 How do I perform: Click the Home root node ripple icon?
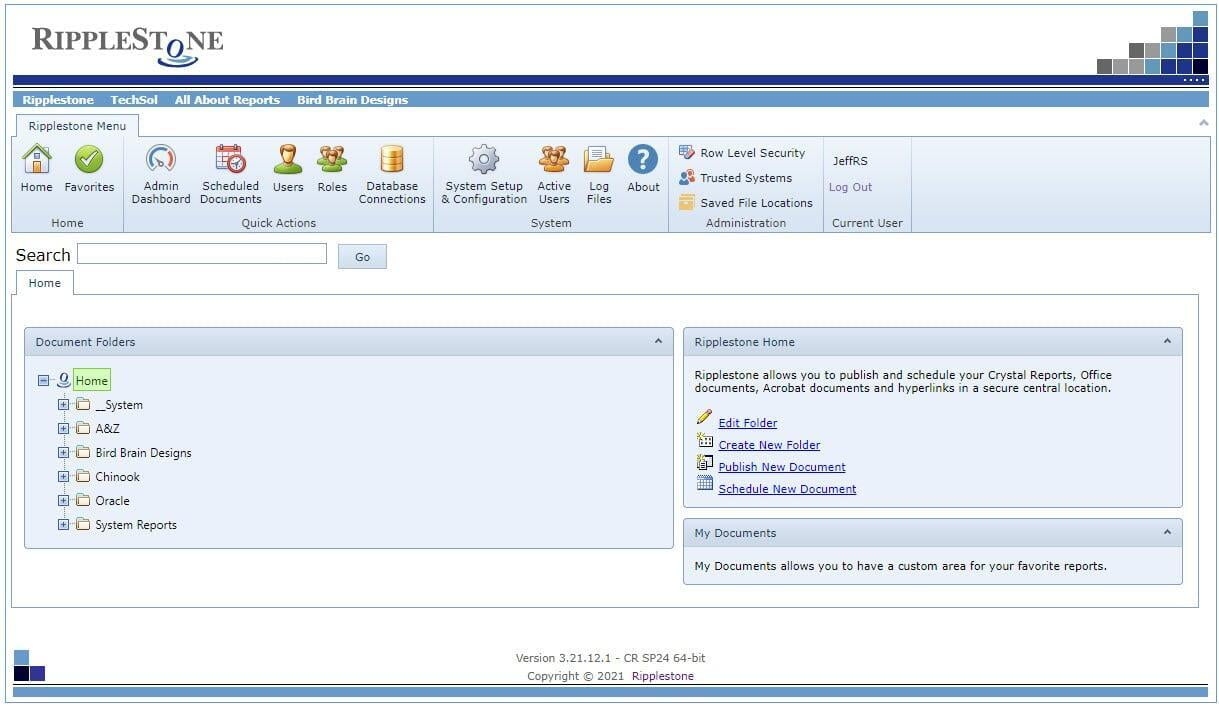[64, 380]
